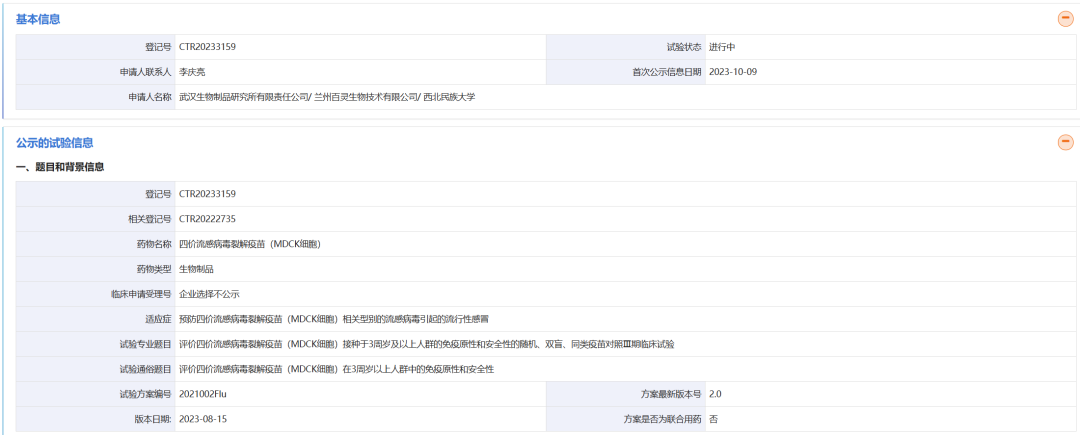Collapse the 基本信息 section with minus icon
This screenshot has height=435, width=1080.
click(1066, 19)
